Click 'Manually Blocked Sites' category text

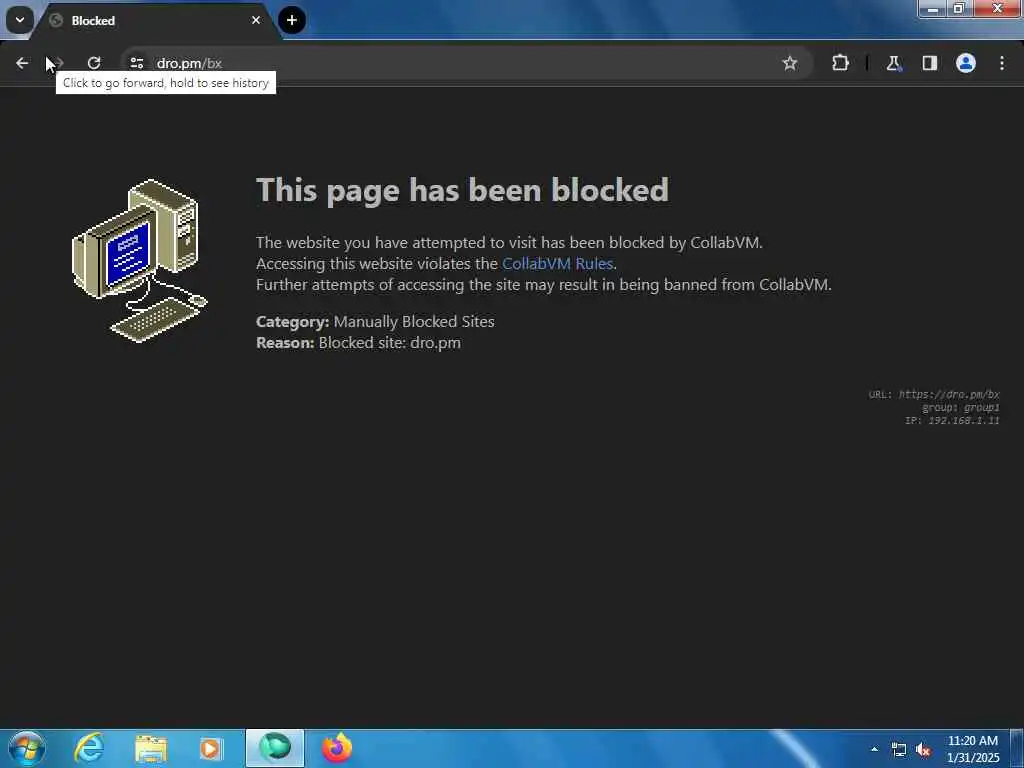[414, 322]
